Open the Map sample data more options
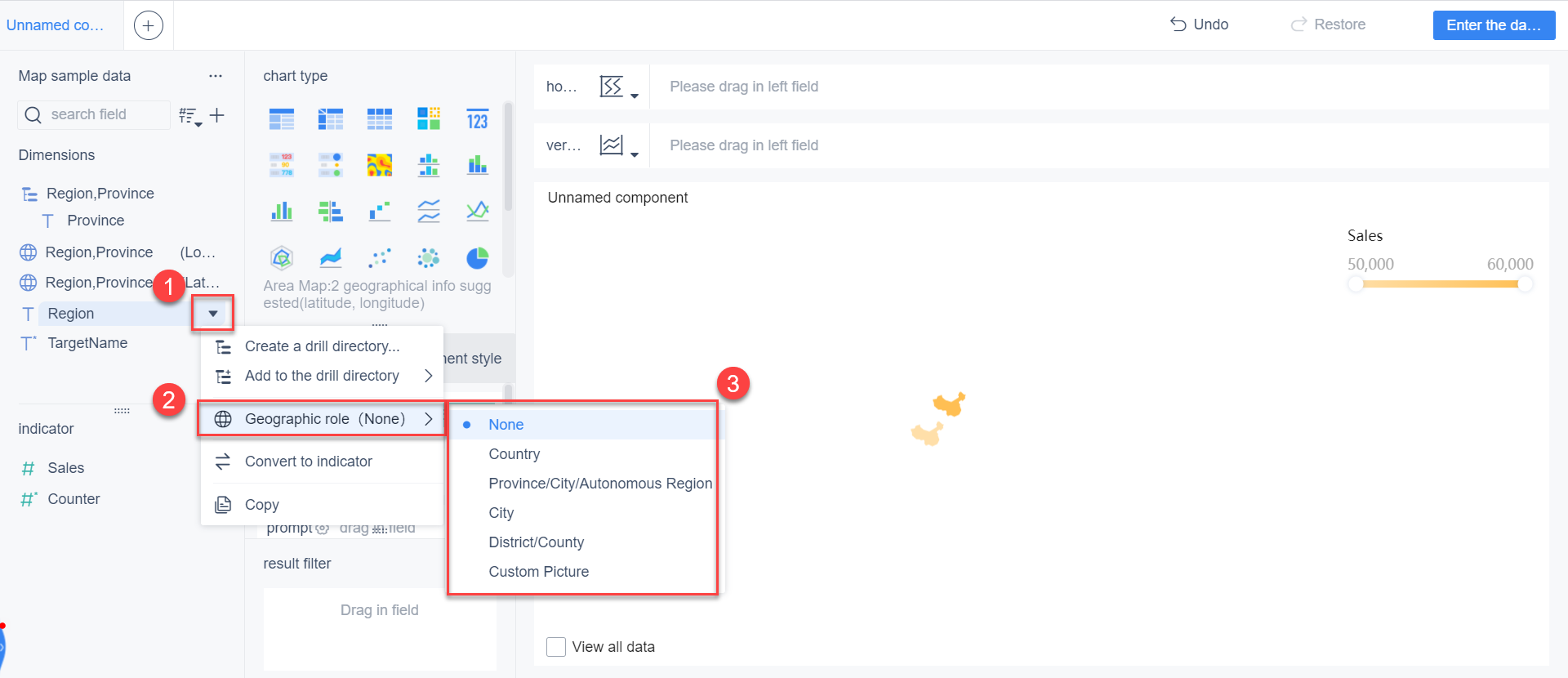Viewport: 1568px width, 678px height. click(x=216, y=76)
